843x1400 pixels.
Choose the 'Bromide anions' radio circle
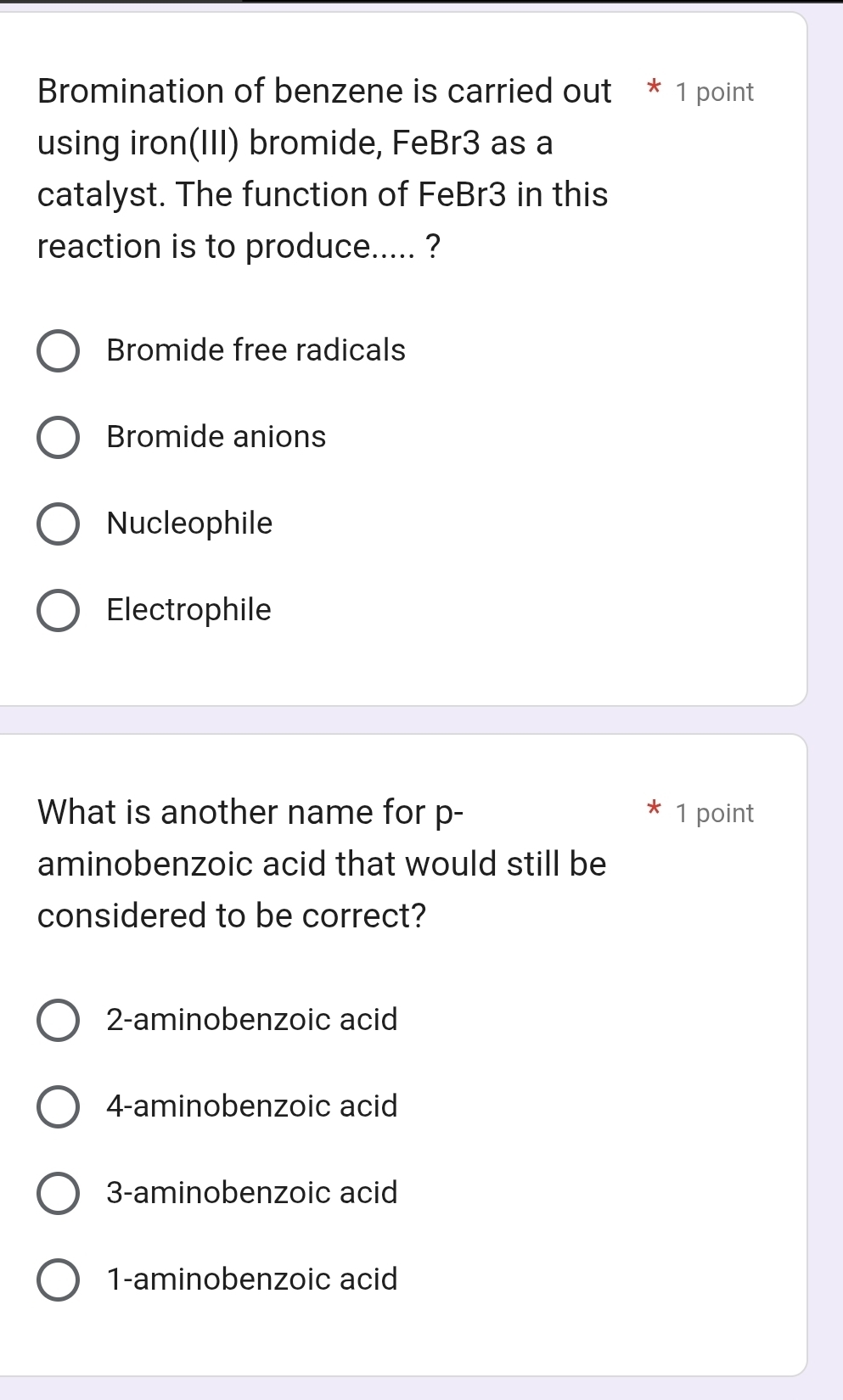point(59,437)
